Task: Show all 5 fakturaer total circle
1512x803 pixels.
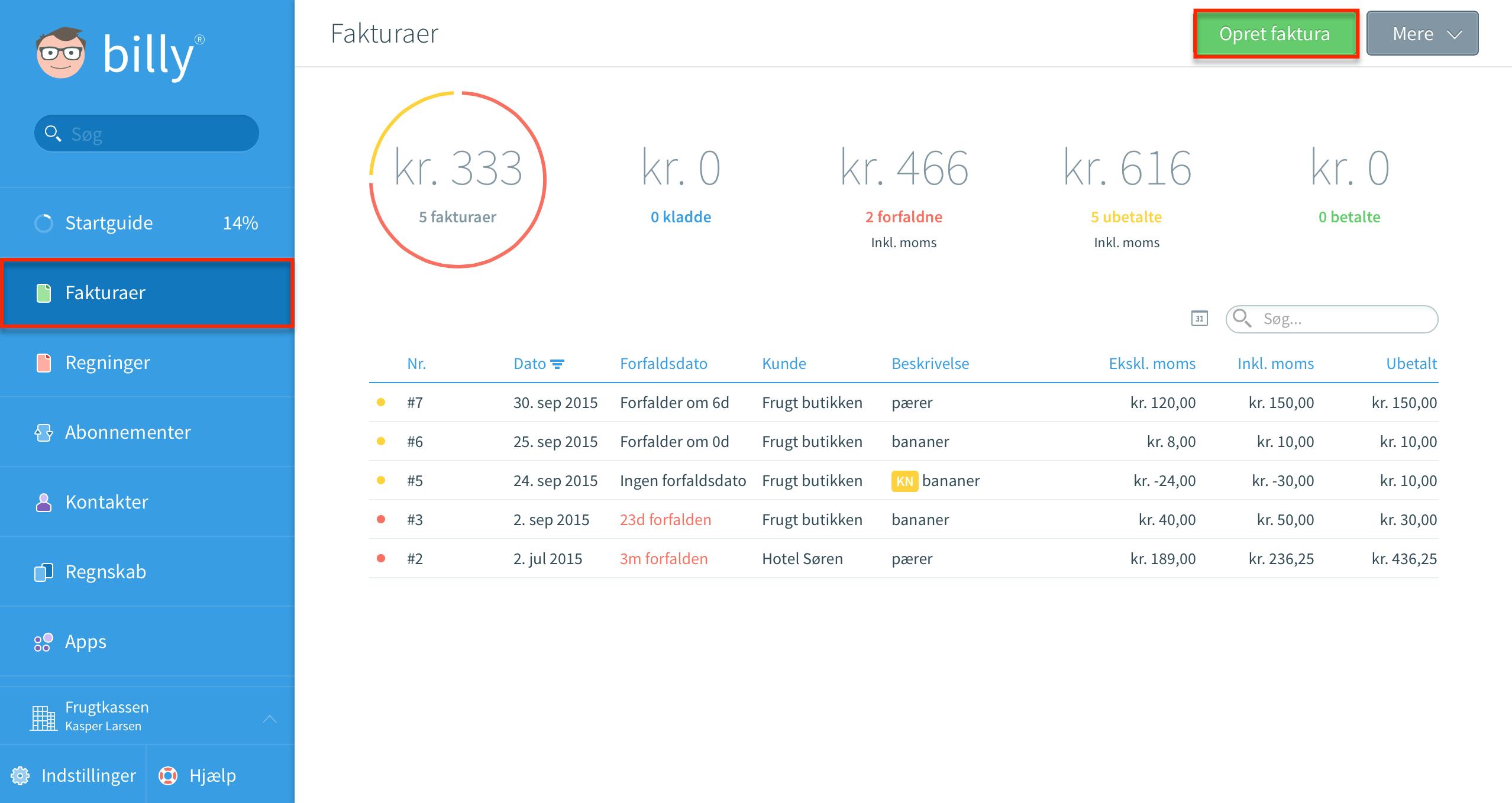Action: click(x=458, y=180)
